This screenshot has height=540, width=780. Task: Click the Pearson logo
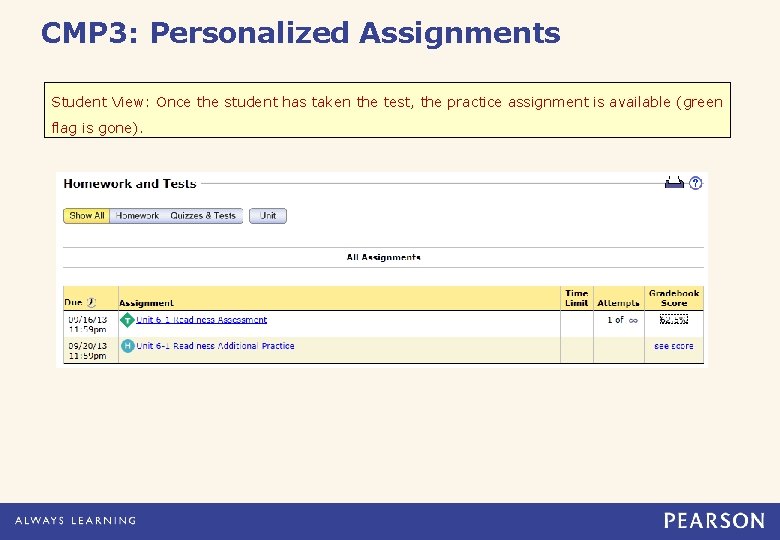pyautogui.click(x=714, y=520)
